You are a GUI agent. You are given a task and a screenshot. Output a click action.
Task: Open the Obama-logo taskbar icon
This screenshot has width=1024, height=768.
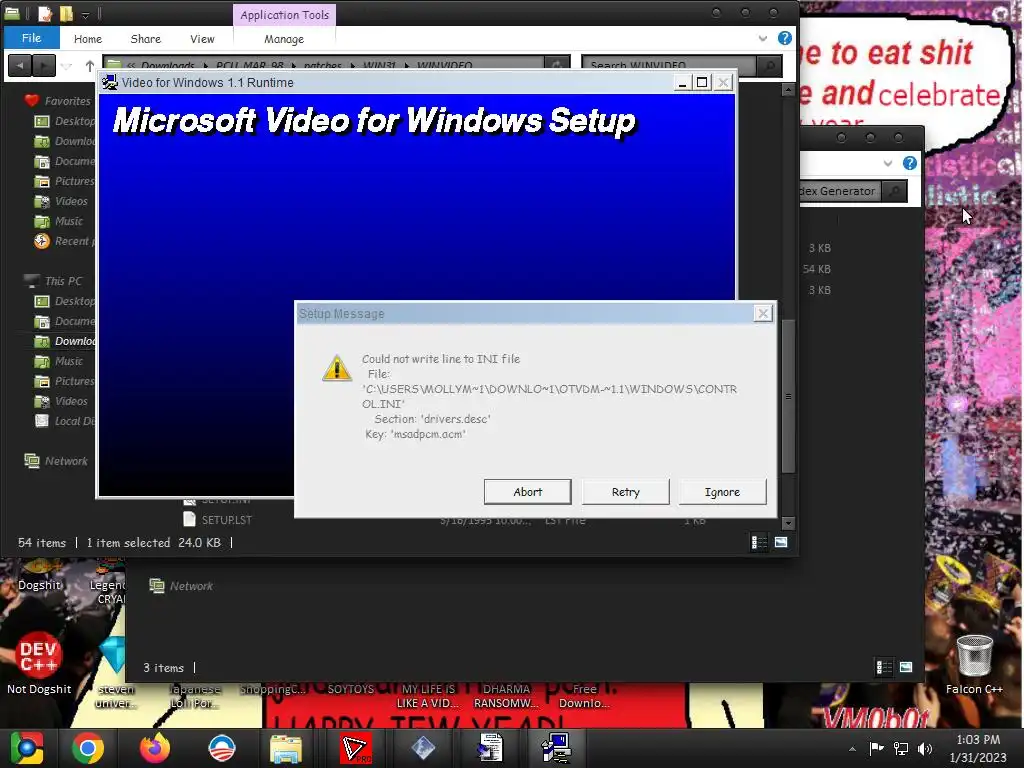pyautogui.click(x=221, y=748)
